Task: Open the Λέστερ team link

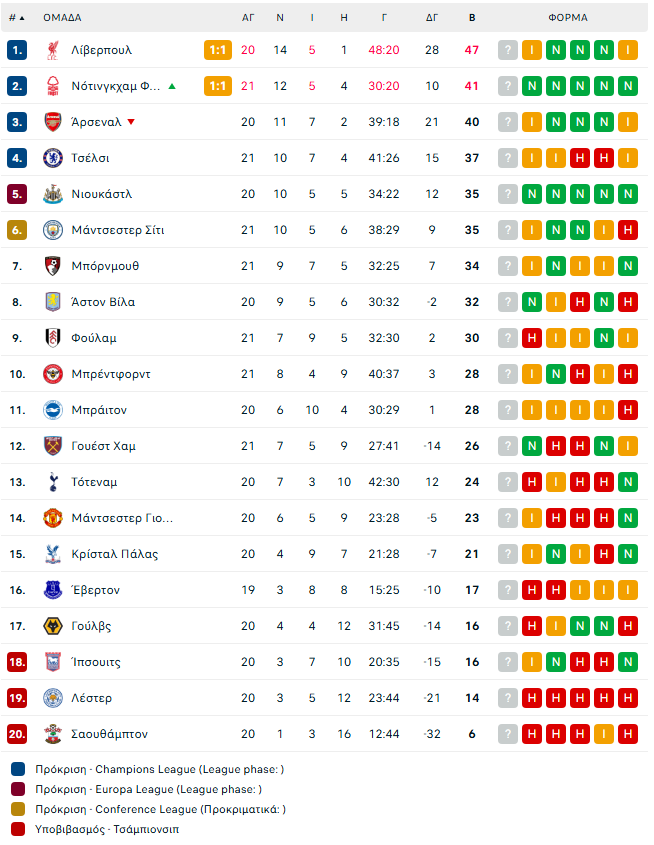Action: pos(92,698)
